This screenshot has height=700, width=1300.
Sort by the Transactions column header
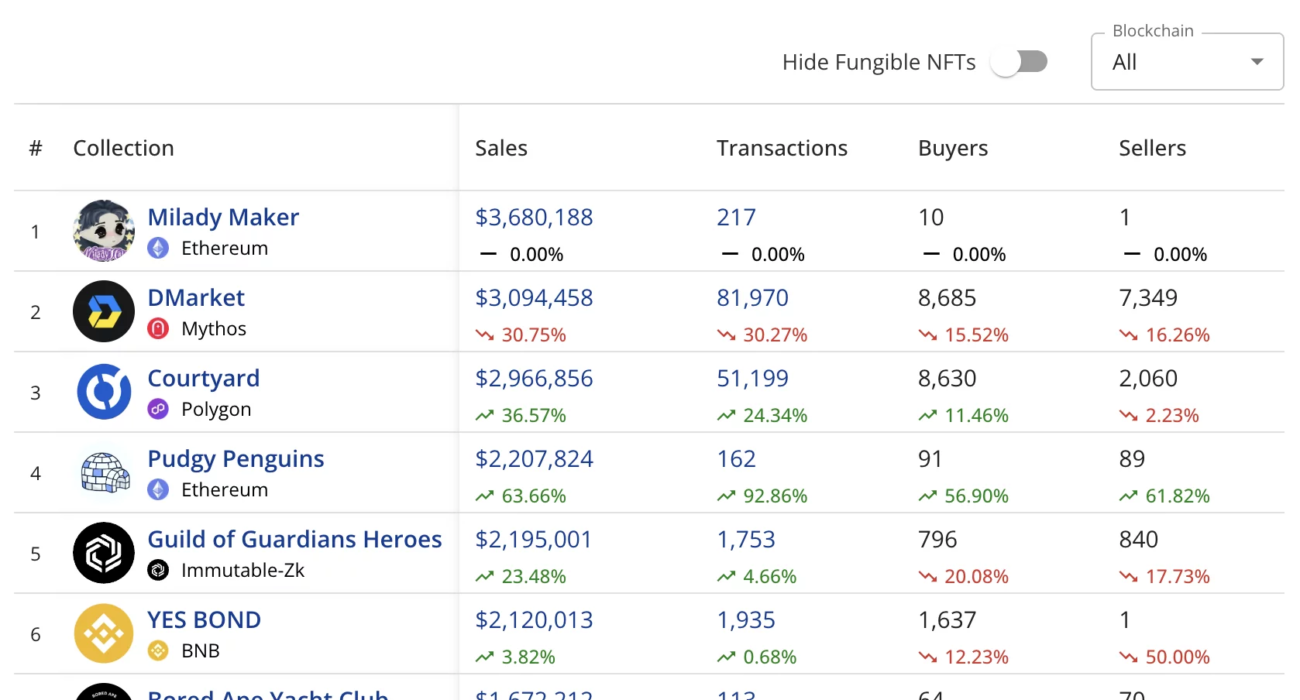coord(781,148)
